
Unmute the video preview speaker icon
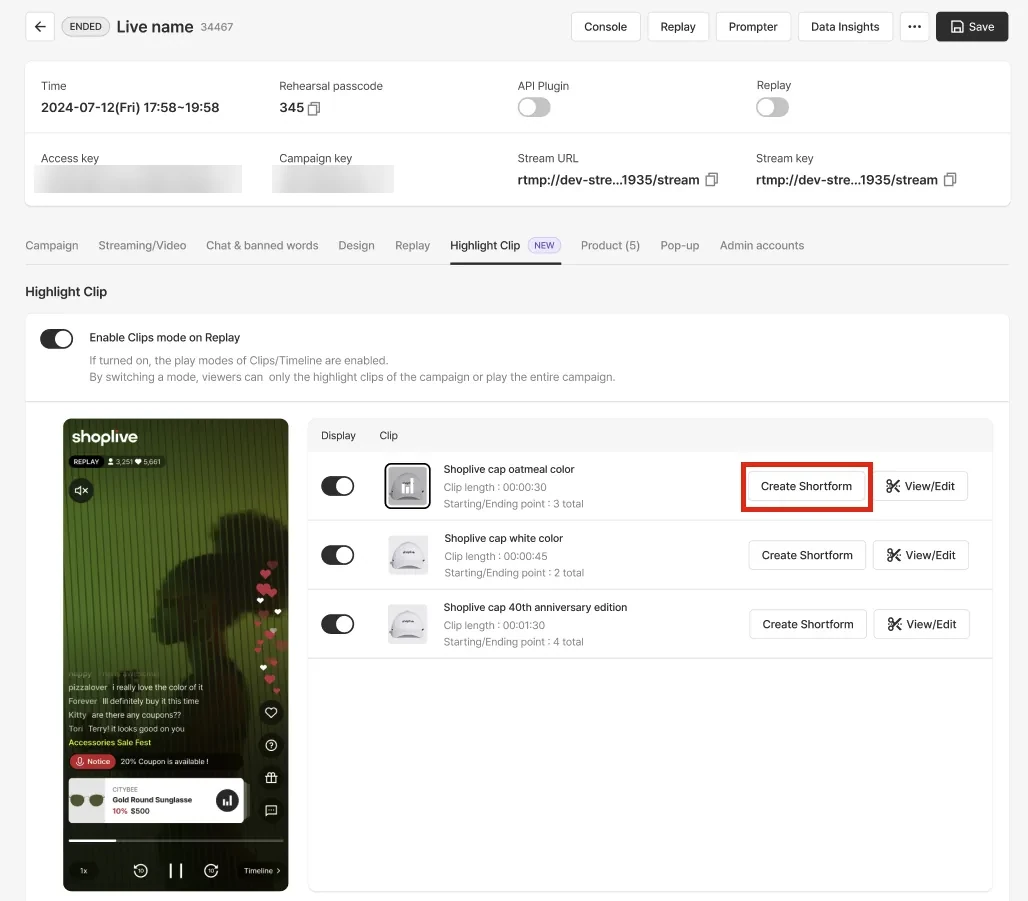tap(81, 490)
